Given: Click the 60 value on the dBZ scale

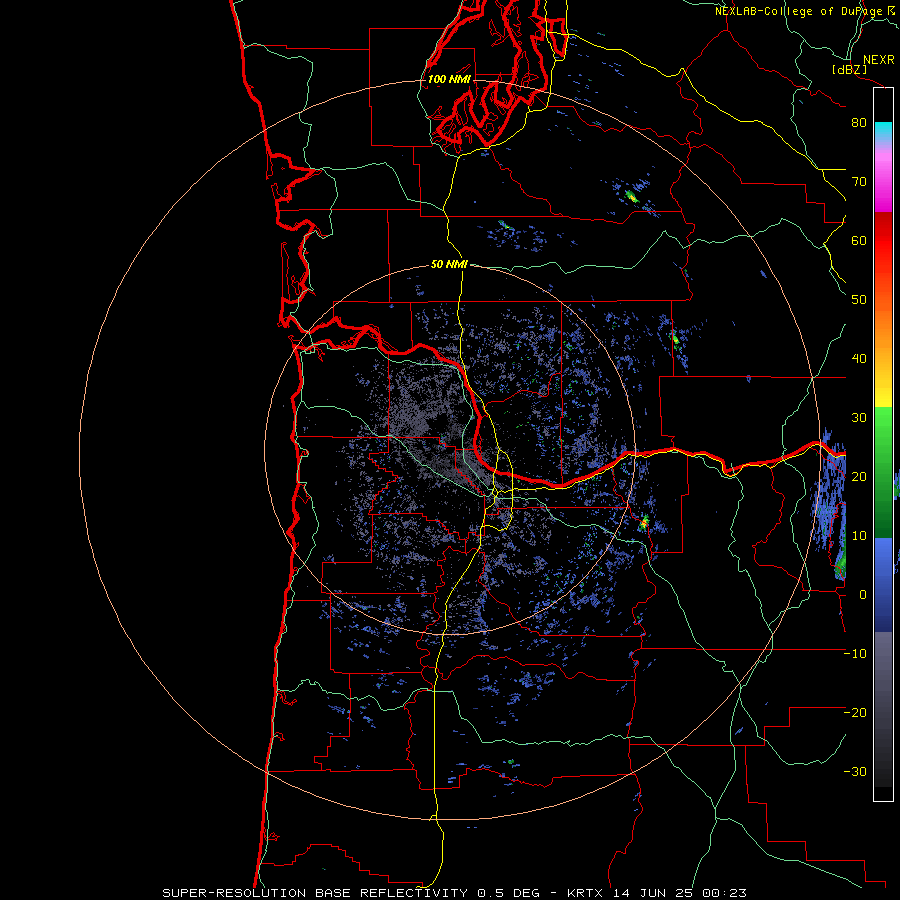Looking at the screenshot, I should pyautogui.click(x=859, y=240).
